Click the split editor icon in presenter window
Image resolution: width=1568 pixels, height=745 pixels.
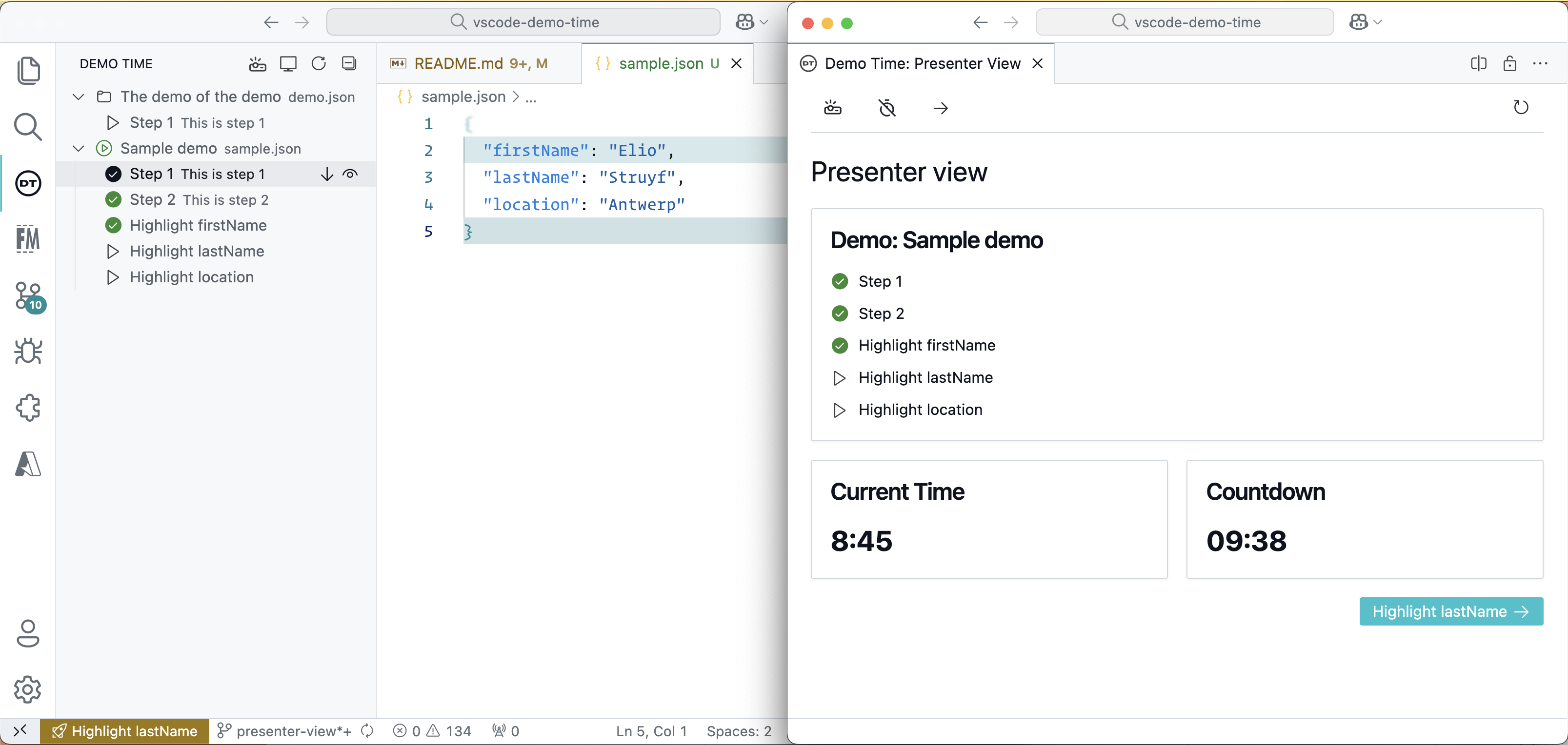click(x=1478, y=64)
